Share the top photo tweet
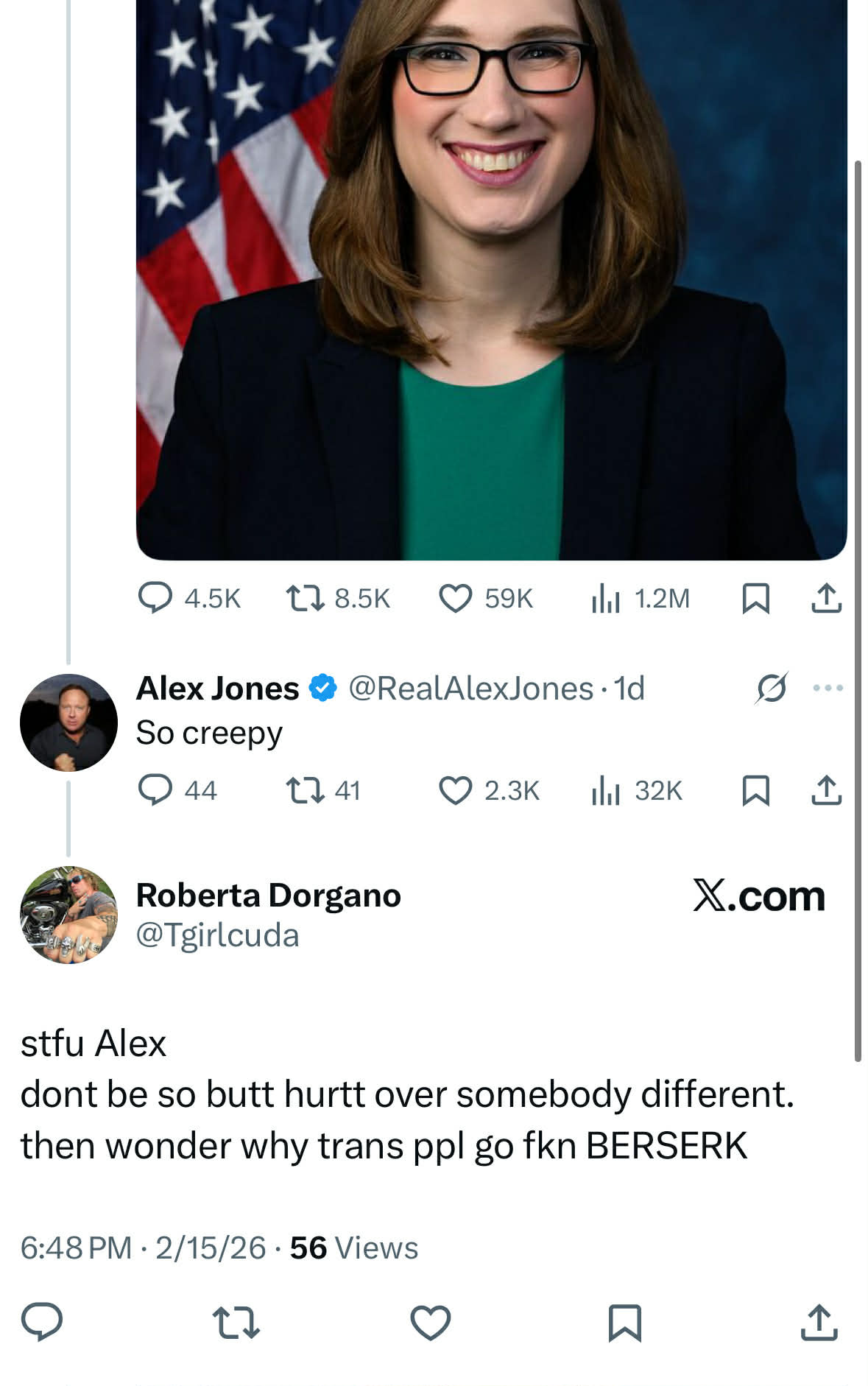The width and height of the screenshot is (868, 1386). click(x=826, y=598)
